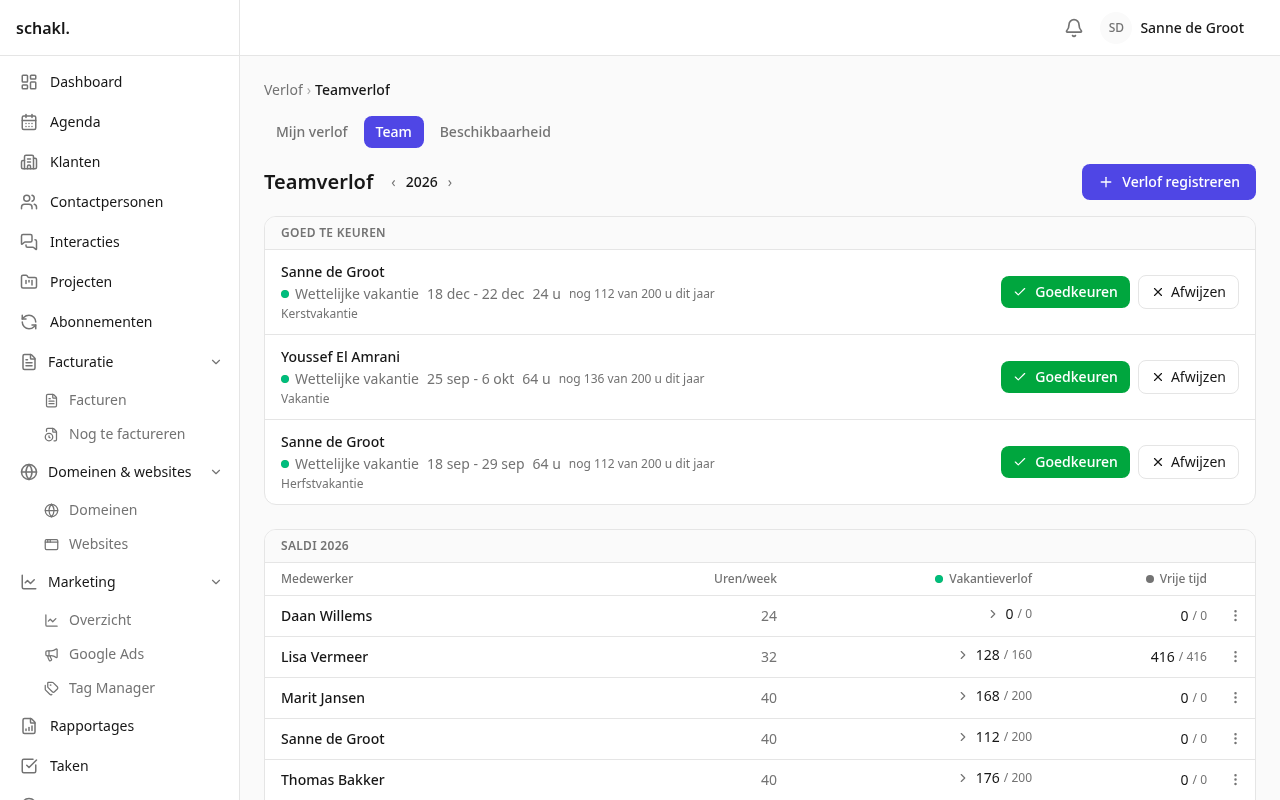
Task: Click the Abonnementen refresh icon
Action: tap(29, 322)
